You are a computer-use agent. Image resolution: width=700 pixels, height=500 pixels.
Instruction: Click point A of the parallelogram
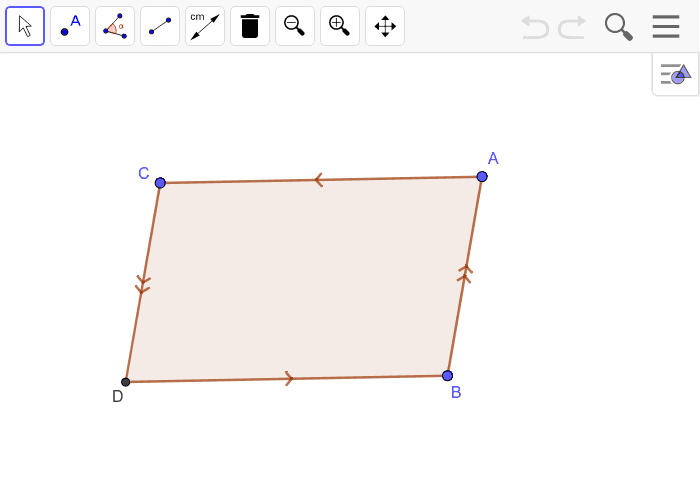point(482,176)
